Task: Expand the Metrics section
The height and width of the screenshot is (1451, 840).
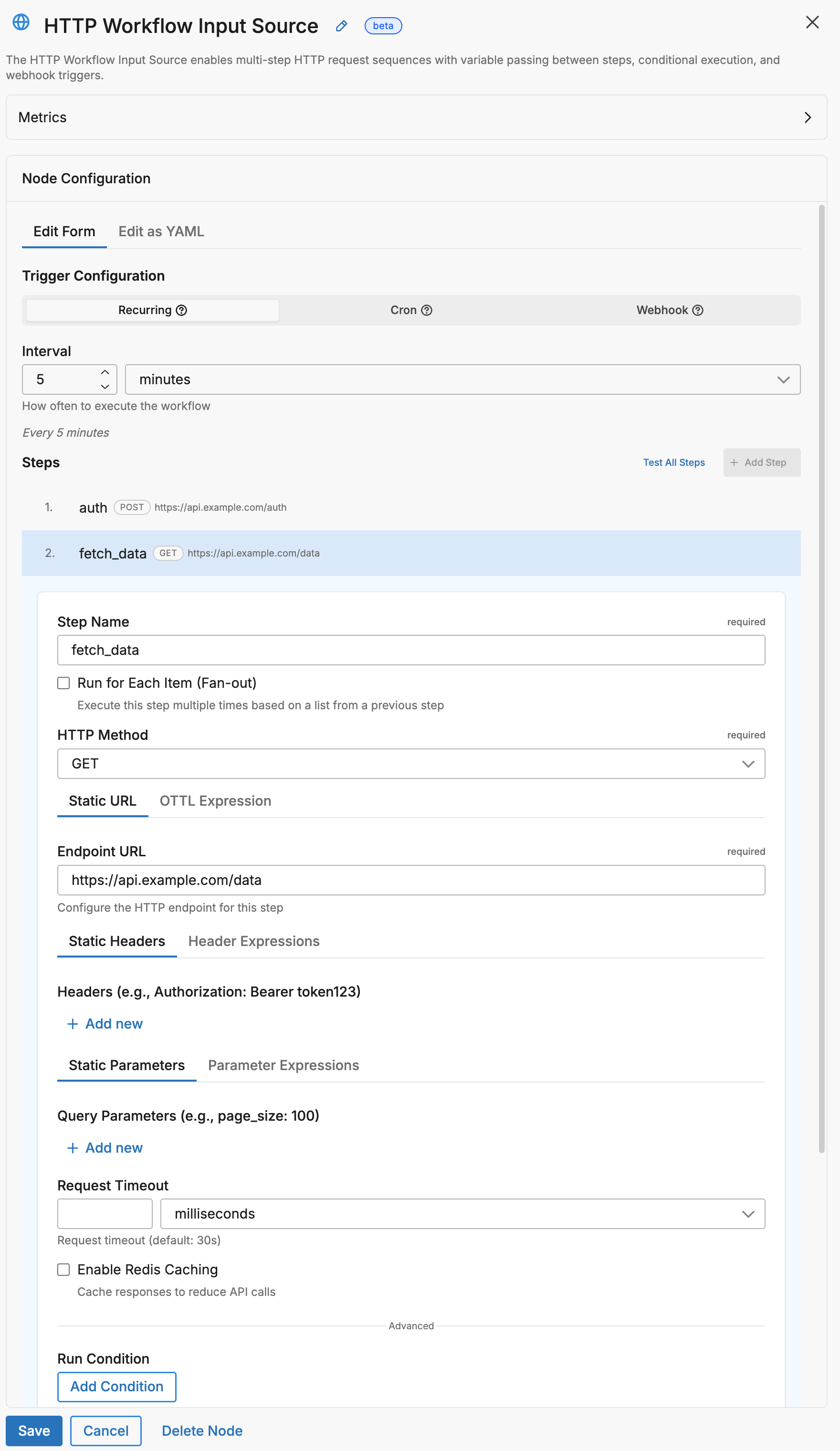Action: (x=808, y=117)
